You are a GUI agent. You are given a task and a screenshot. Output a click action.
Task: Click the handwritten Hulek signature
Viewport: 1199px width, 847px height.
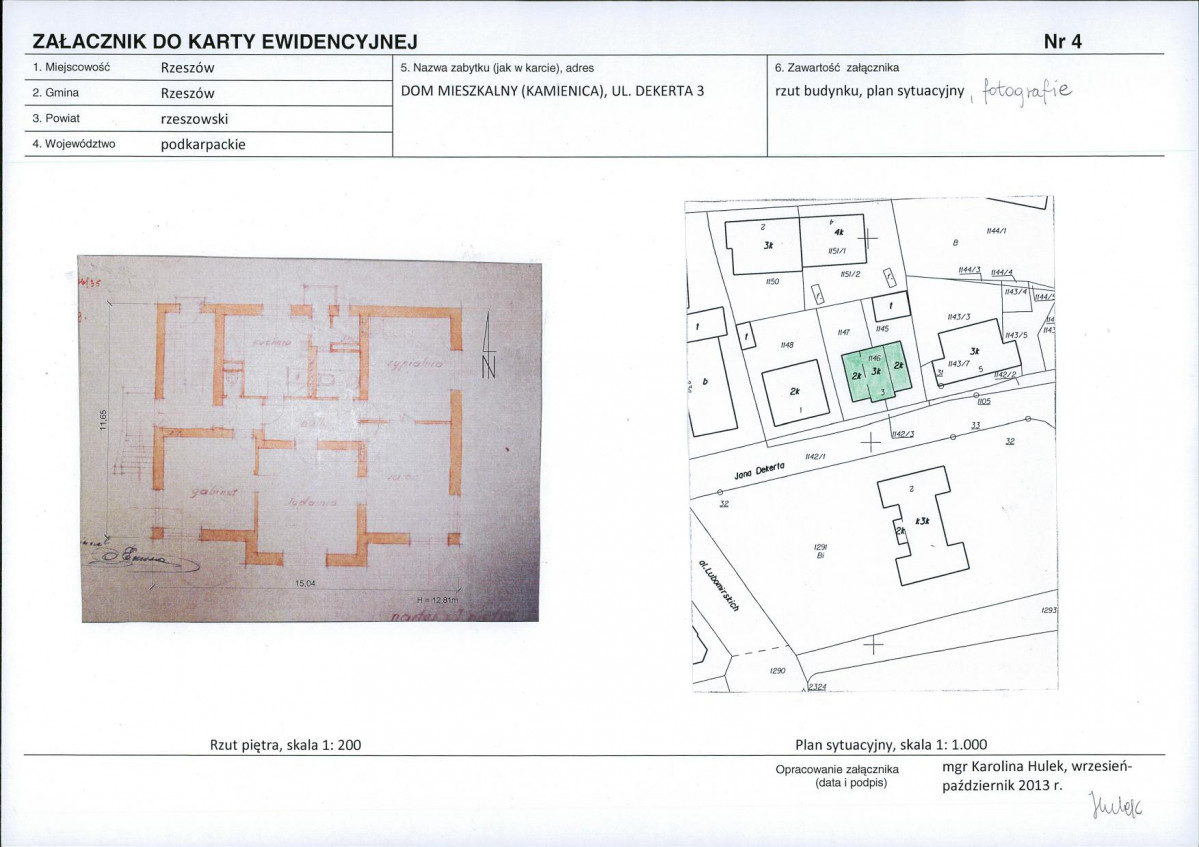(1116, 805)
